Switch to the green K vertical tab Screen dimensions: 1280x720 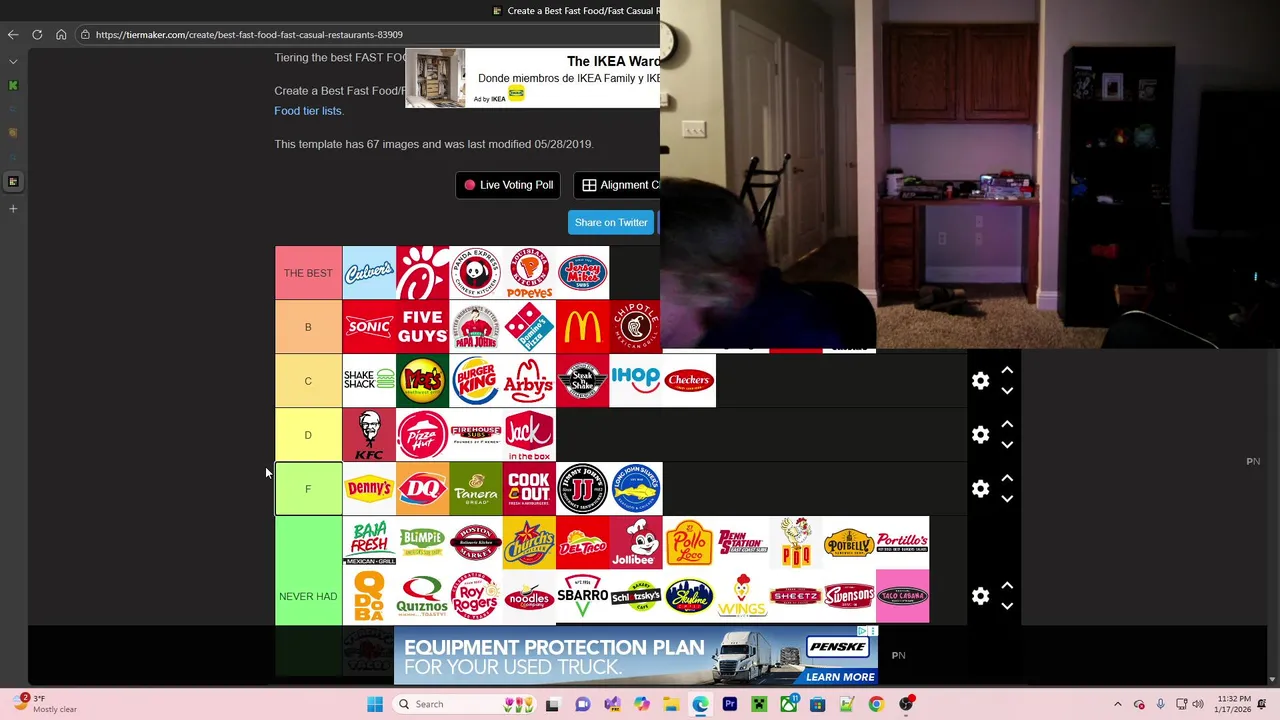[13, 85]
